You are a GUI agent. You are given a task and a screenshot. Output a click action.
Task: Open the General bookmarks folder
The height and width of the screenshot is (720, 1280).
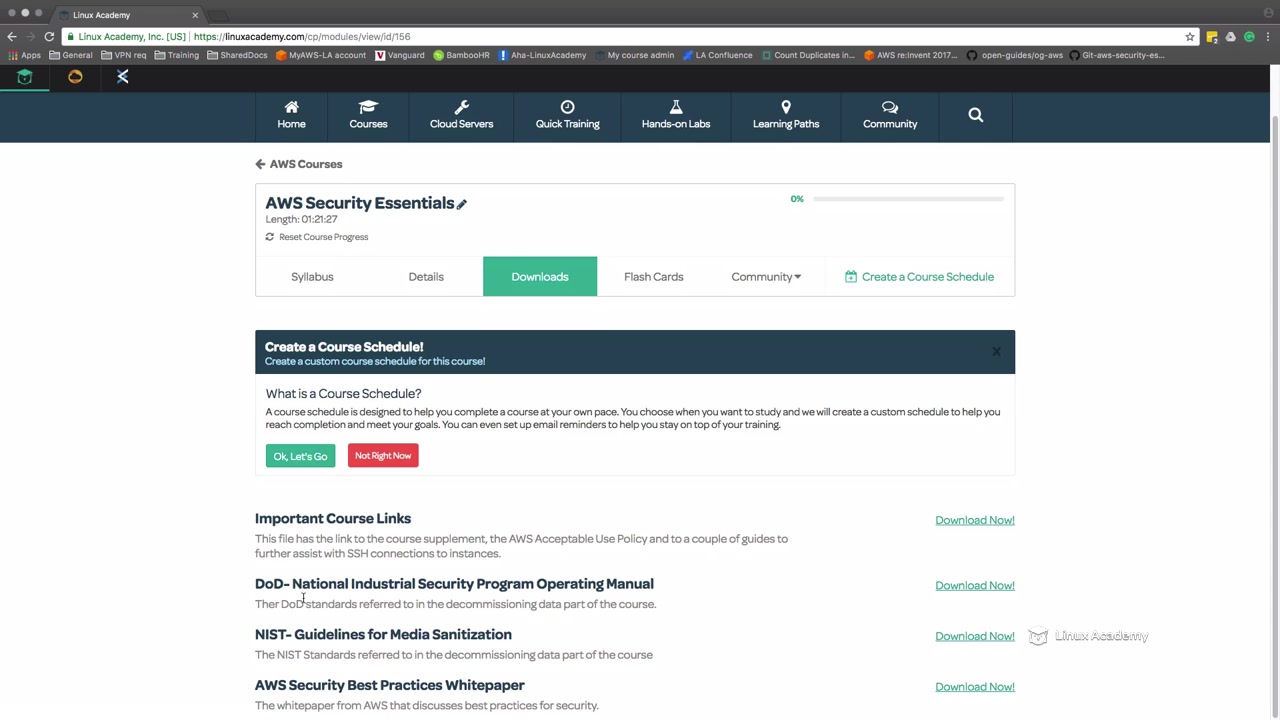pos(70,55)
